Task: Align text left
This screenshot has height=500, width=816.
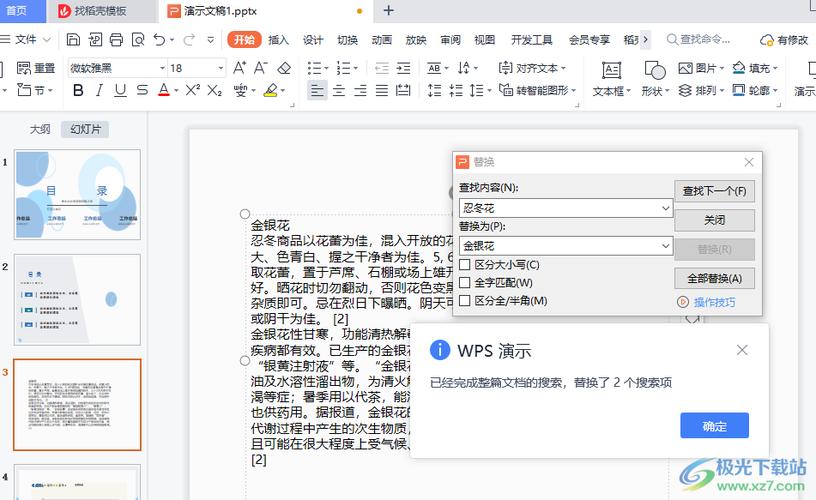Action: pyautogui.click(x=317, y=91)
